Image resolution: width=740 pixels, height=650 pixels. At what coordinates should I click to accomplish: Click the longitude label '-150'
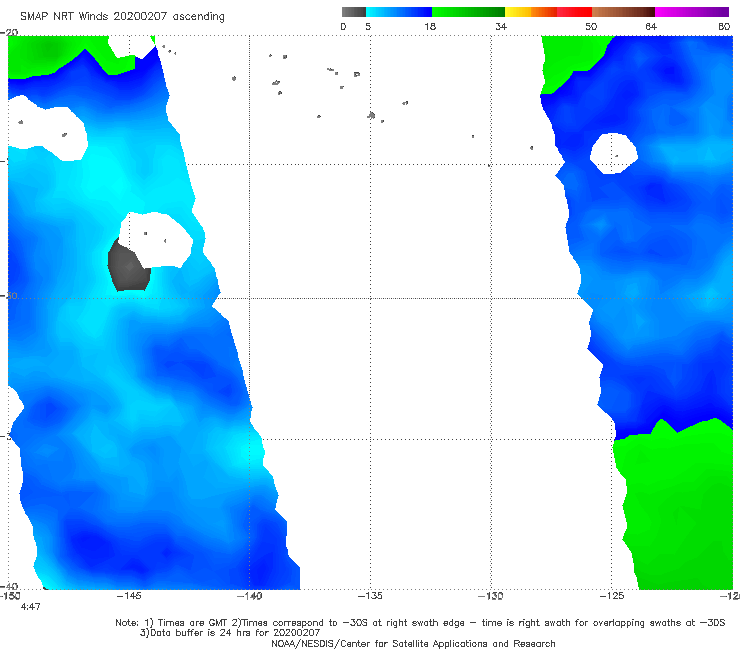9,596
